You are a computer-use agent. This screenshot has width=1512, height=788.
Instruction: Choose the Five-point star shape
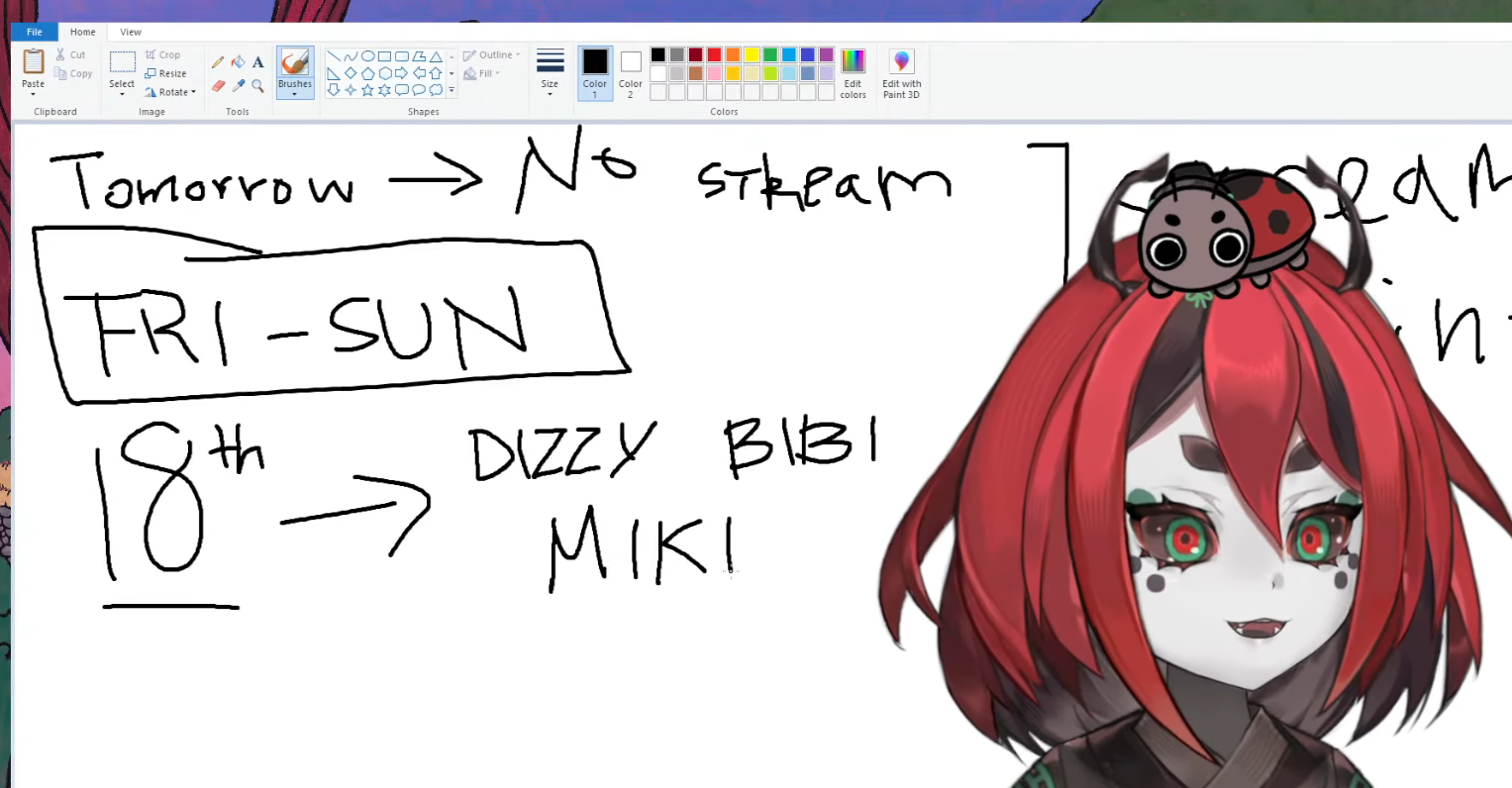(x=367, y=90)
